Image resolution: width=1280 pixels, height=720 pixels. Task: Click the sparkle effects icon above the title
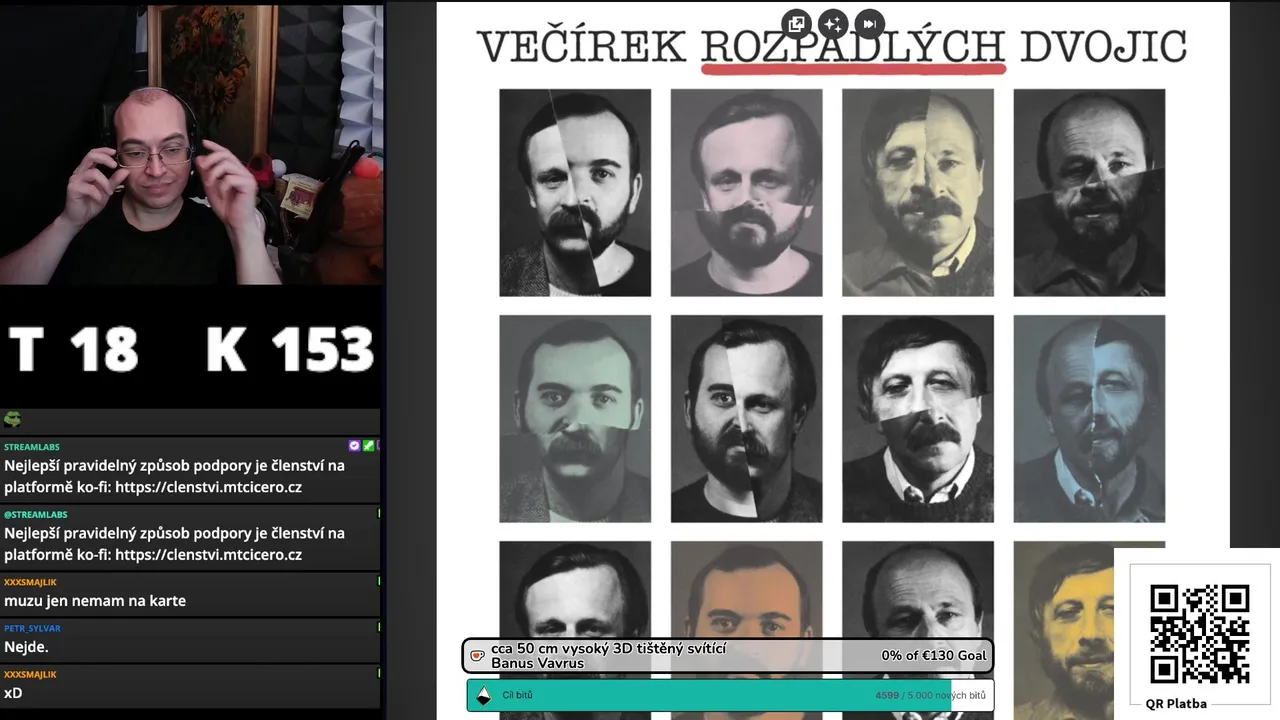(832, 23)
